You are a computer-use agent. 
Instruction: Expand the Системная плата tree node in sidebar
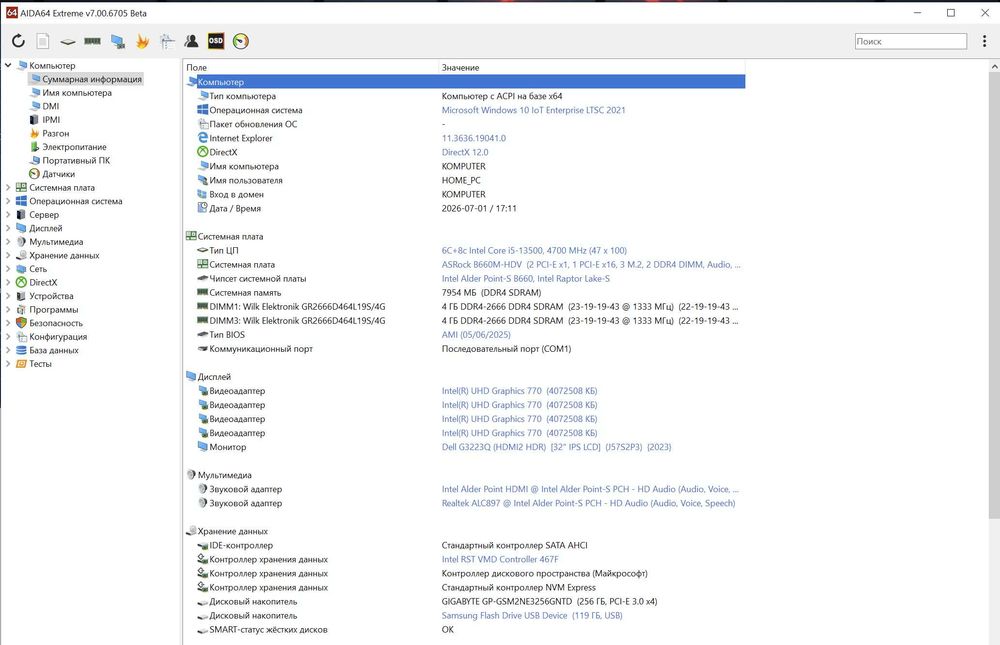[8, 188]
